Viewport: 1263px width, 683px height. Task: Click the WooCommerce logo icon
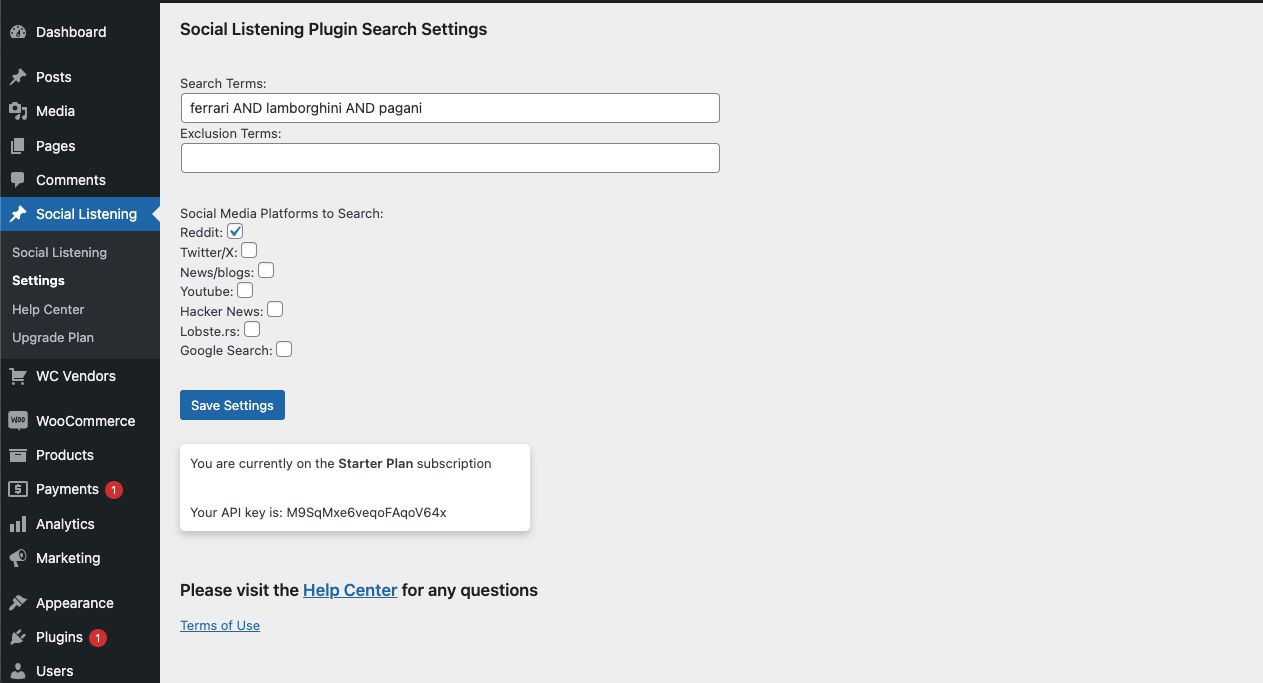pos(18,421)
